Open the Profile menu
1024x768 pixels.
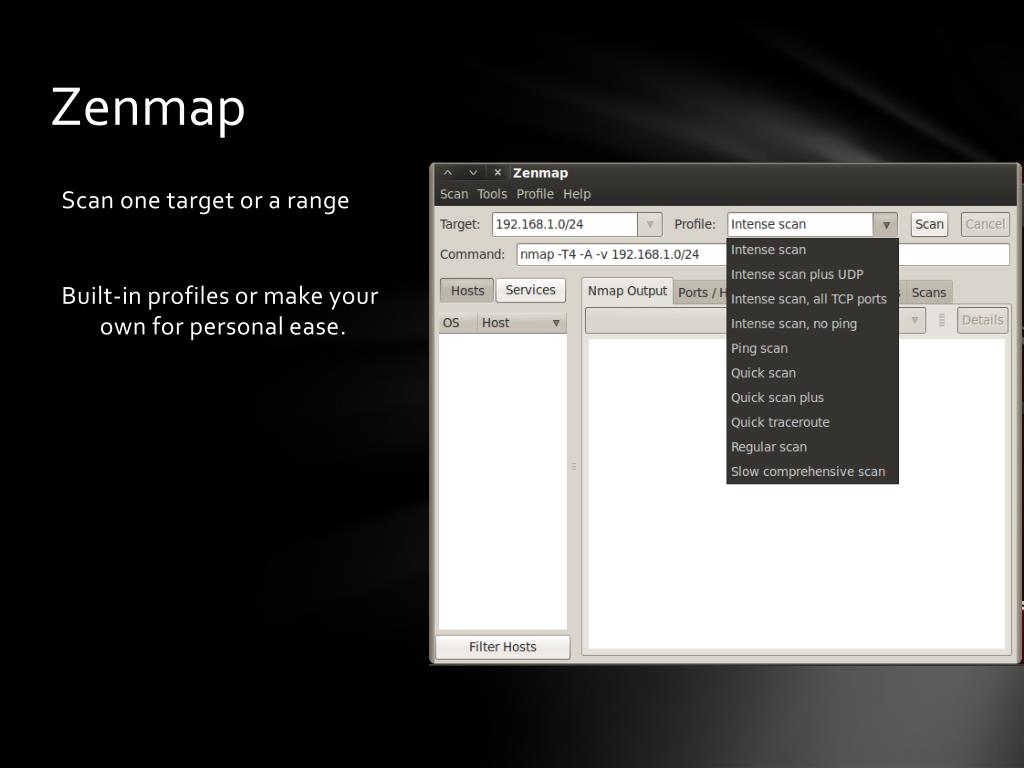click(535, 194)
